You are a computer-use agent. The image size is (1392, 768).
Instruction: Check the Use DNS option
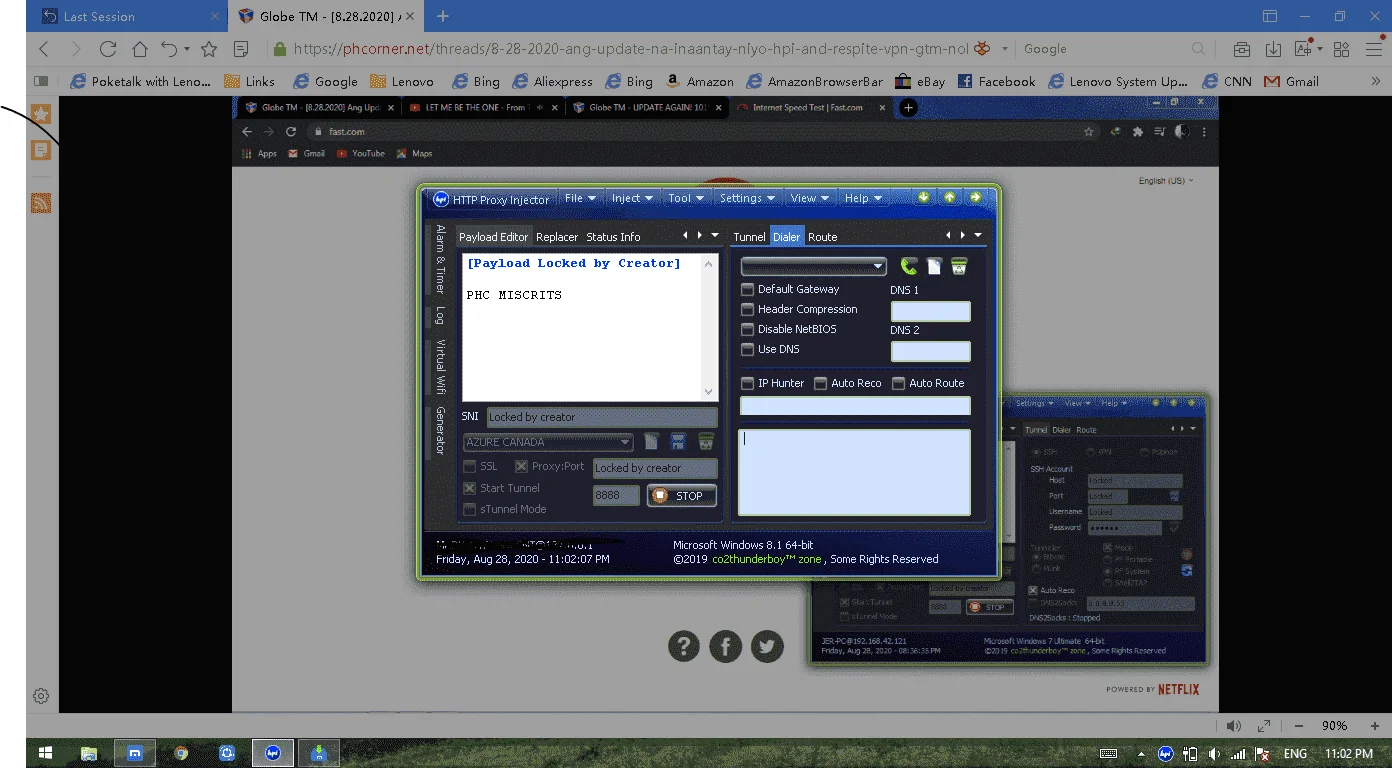pos(747,349)
